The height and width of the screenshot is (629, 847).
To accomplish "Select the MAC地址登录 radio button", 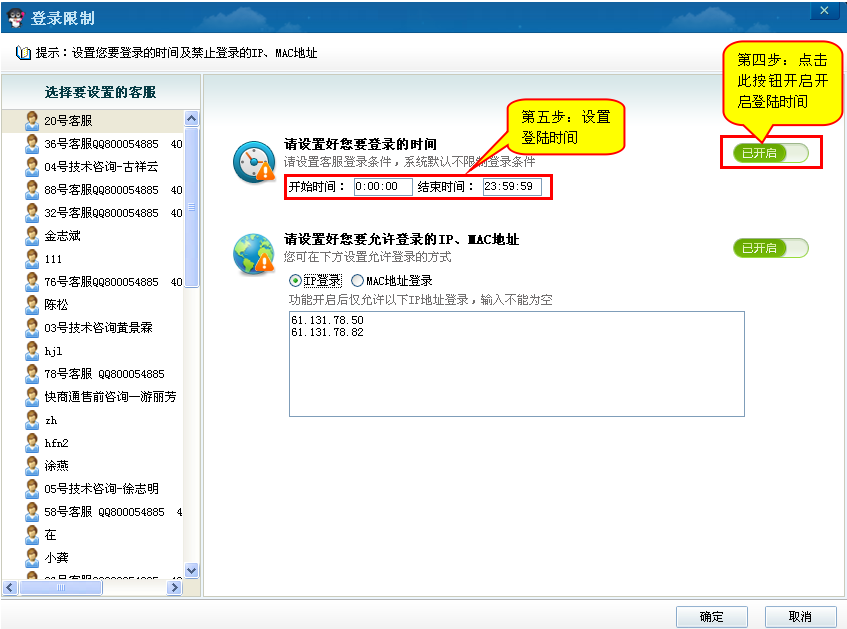I will coord(357,281).
